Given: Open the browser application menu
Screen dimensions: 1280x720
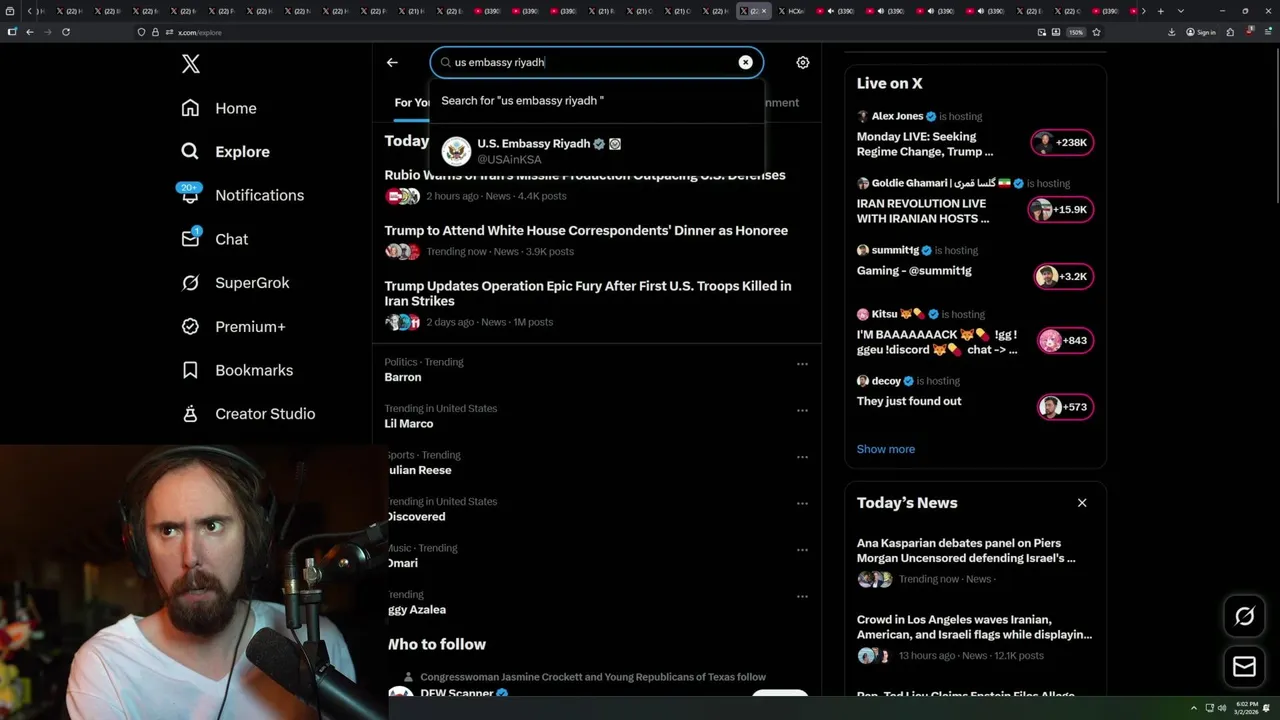Looking at the screenshot, I should 1266,32.
